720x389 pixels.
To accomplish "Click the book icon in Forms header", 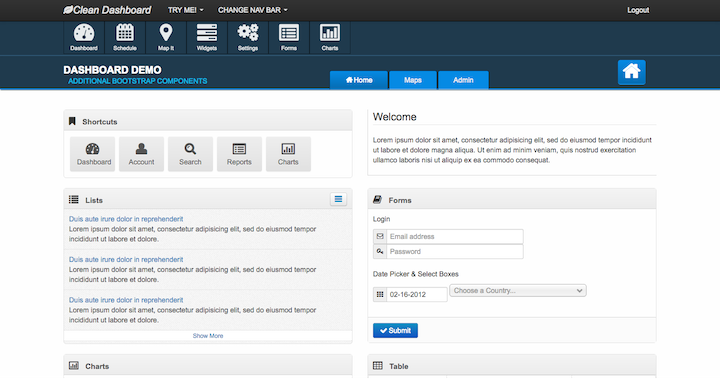I will point(377,199).
